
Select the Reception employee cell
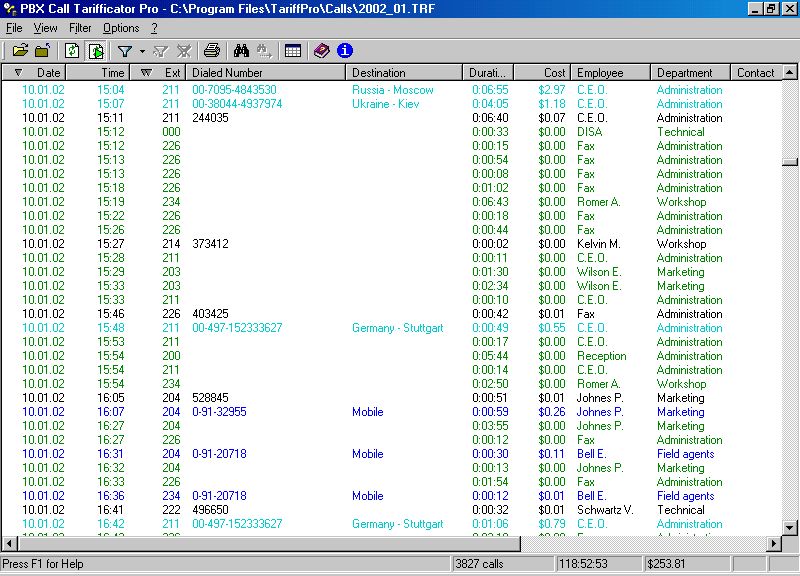(602, 356)
